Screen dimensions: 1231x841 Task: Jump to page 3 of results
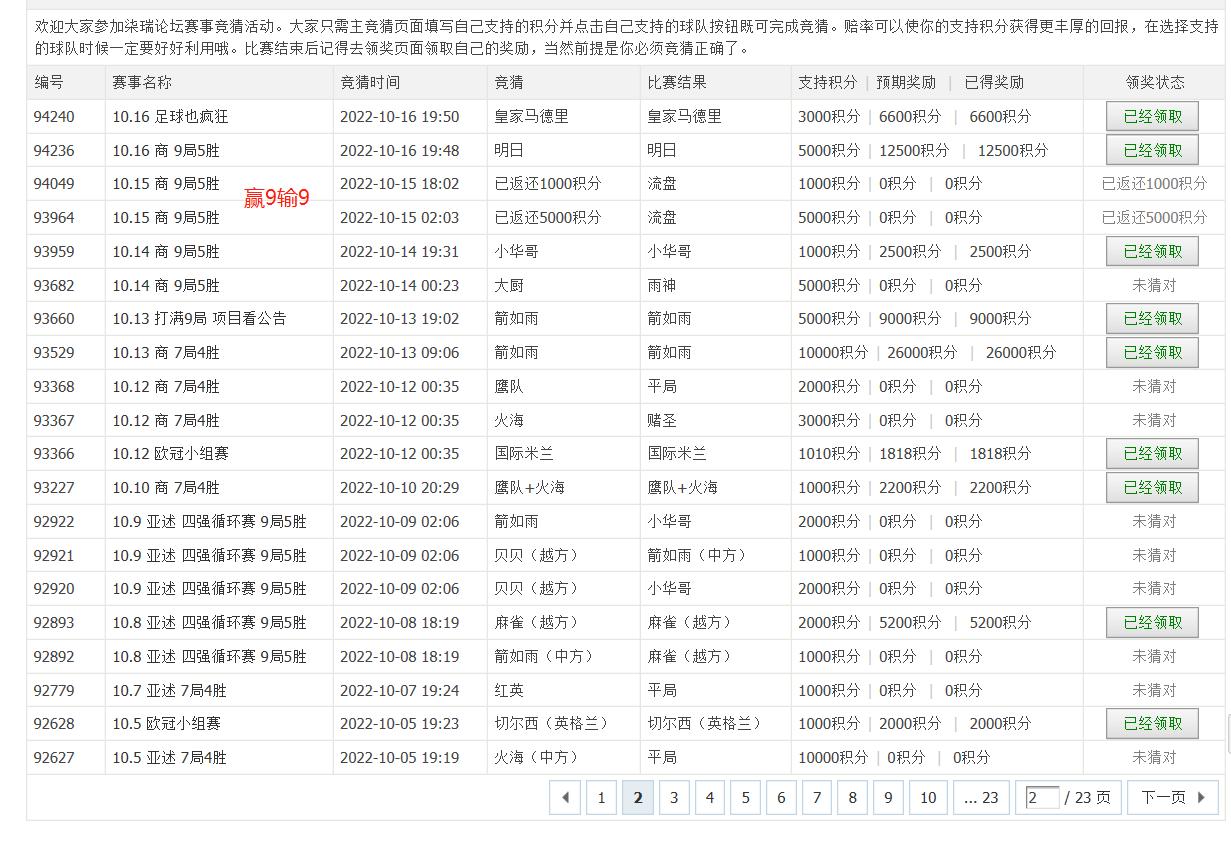click(674, 798)
